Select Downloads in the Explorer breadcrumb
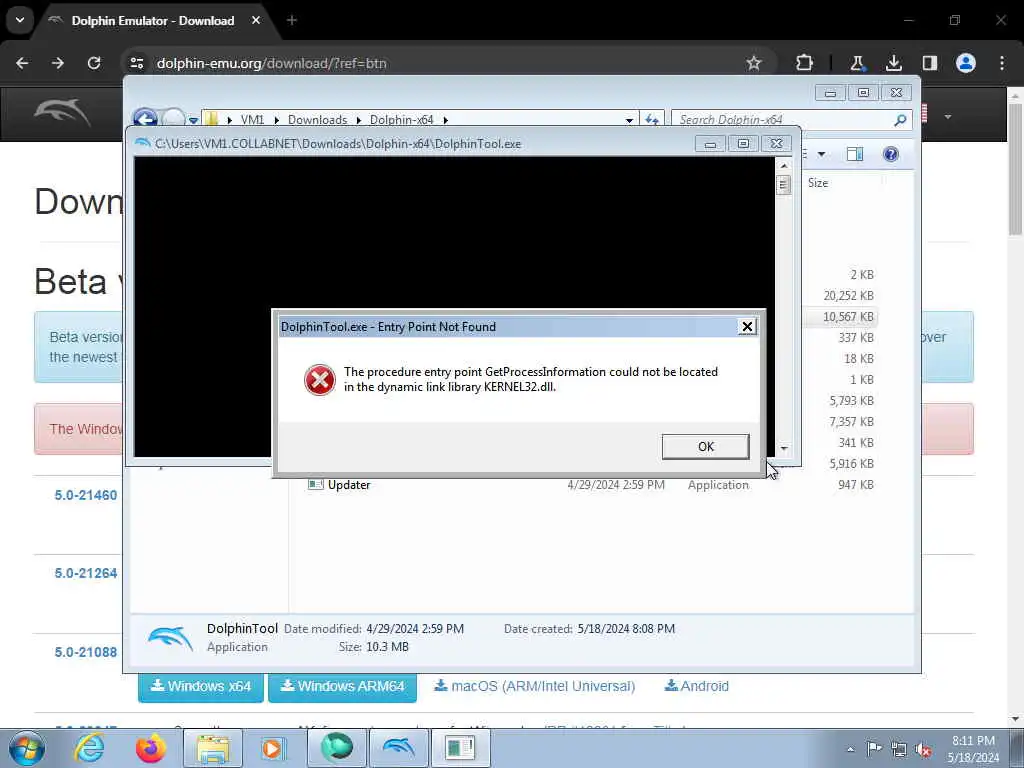 (x=317, y=120)
